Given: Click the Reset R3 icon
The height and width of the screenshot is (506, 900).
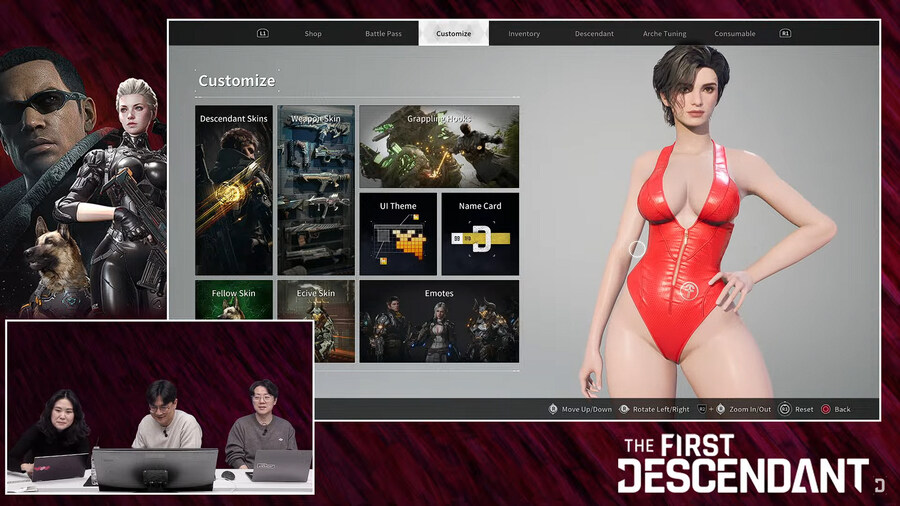Looking at the screenshot, I should point(785,409).
